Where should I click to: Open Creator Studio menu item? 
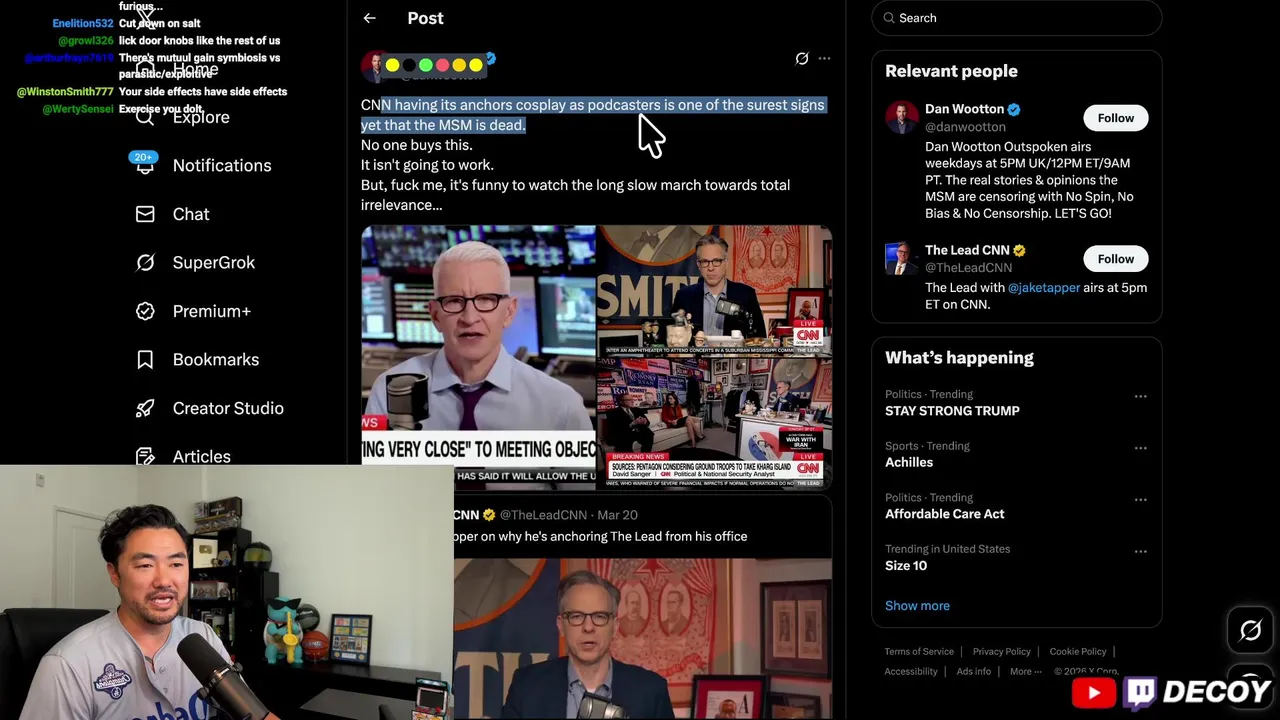click(228, 408)
